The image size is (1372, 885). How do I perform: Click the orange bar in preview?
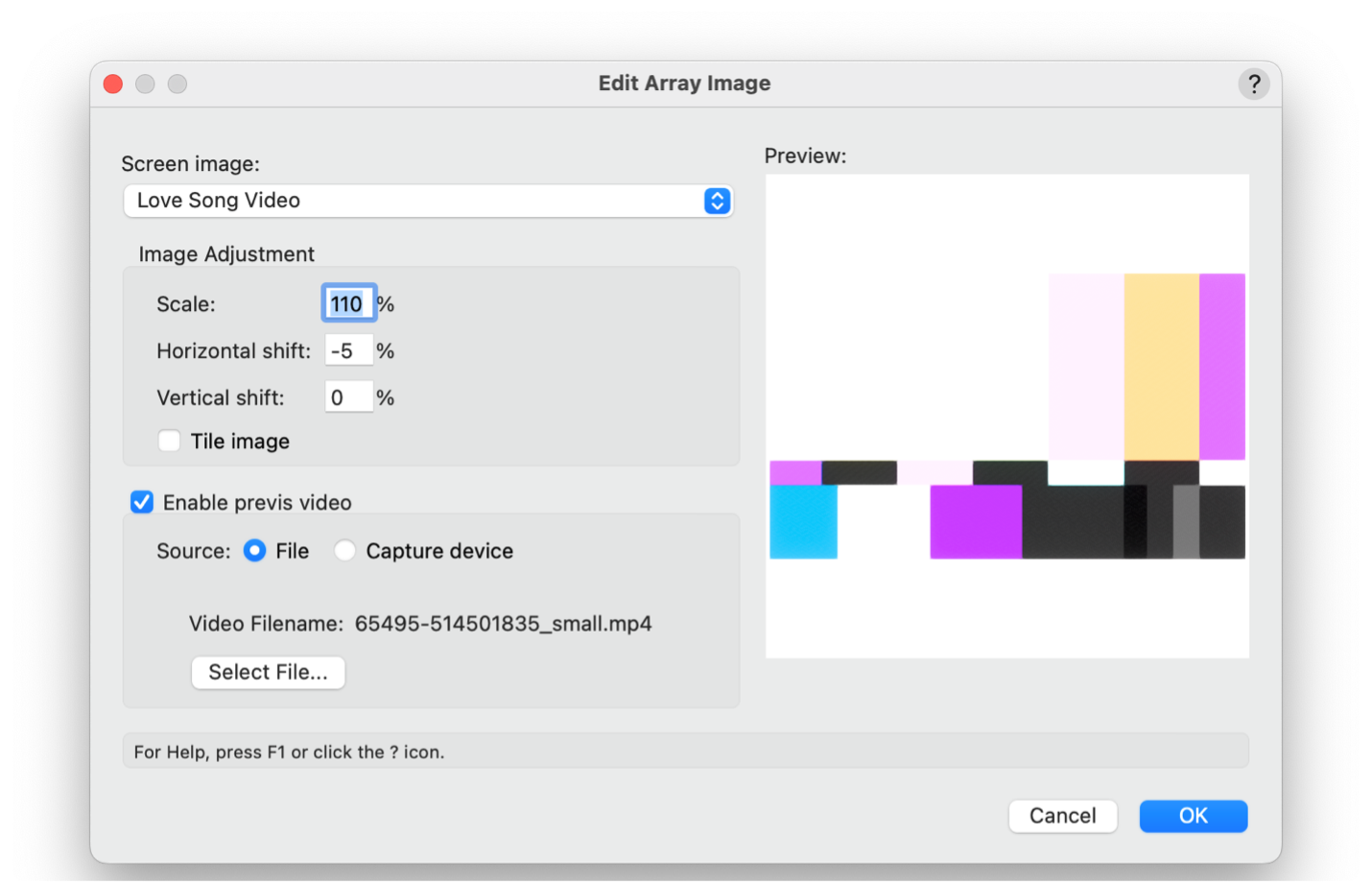pos(1161,366)
